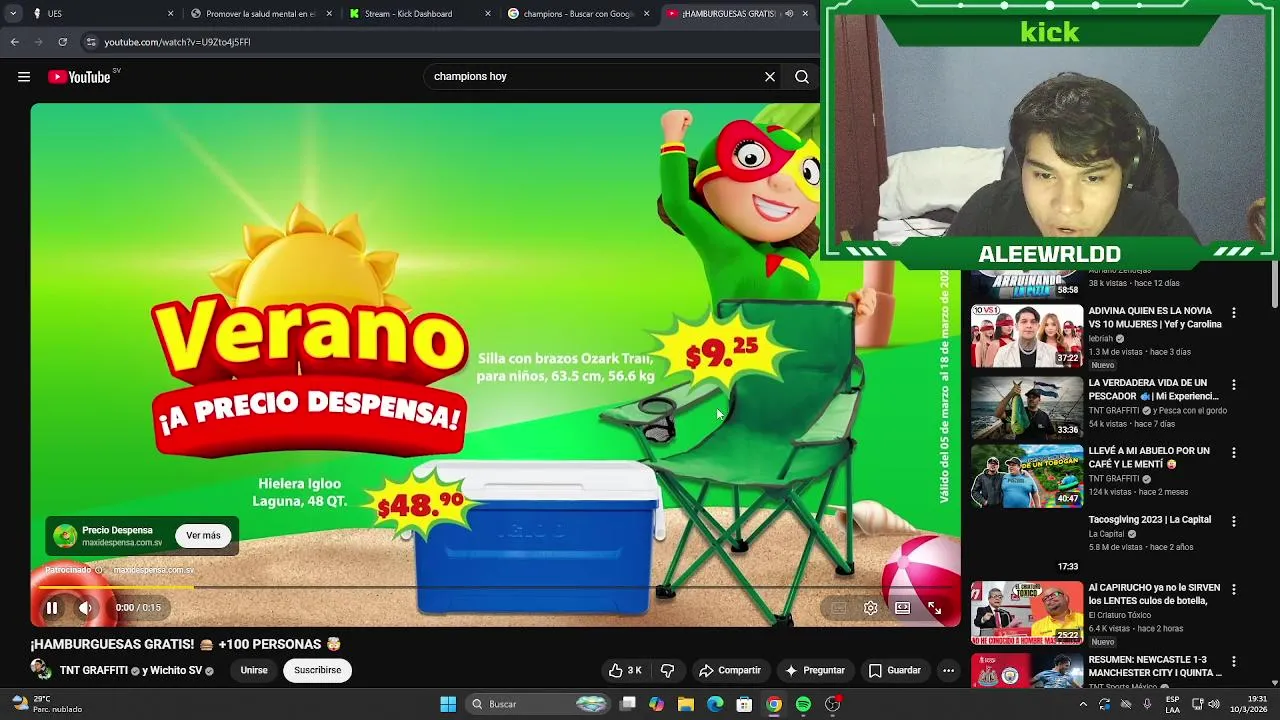Show hidden system tray icons chevron
The height and width of the screenshot is (720, 1280).
pos(1083,704)
